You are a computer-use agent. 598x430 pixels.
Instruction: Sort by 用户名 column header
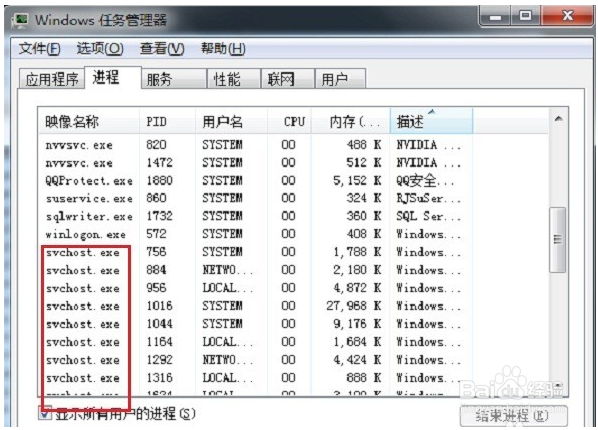click(231, 122)
